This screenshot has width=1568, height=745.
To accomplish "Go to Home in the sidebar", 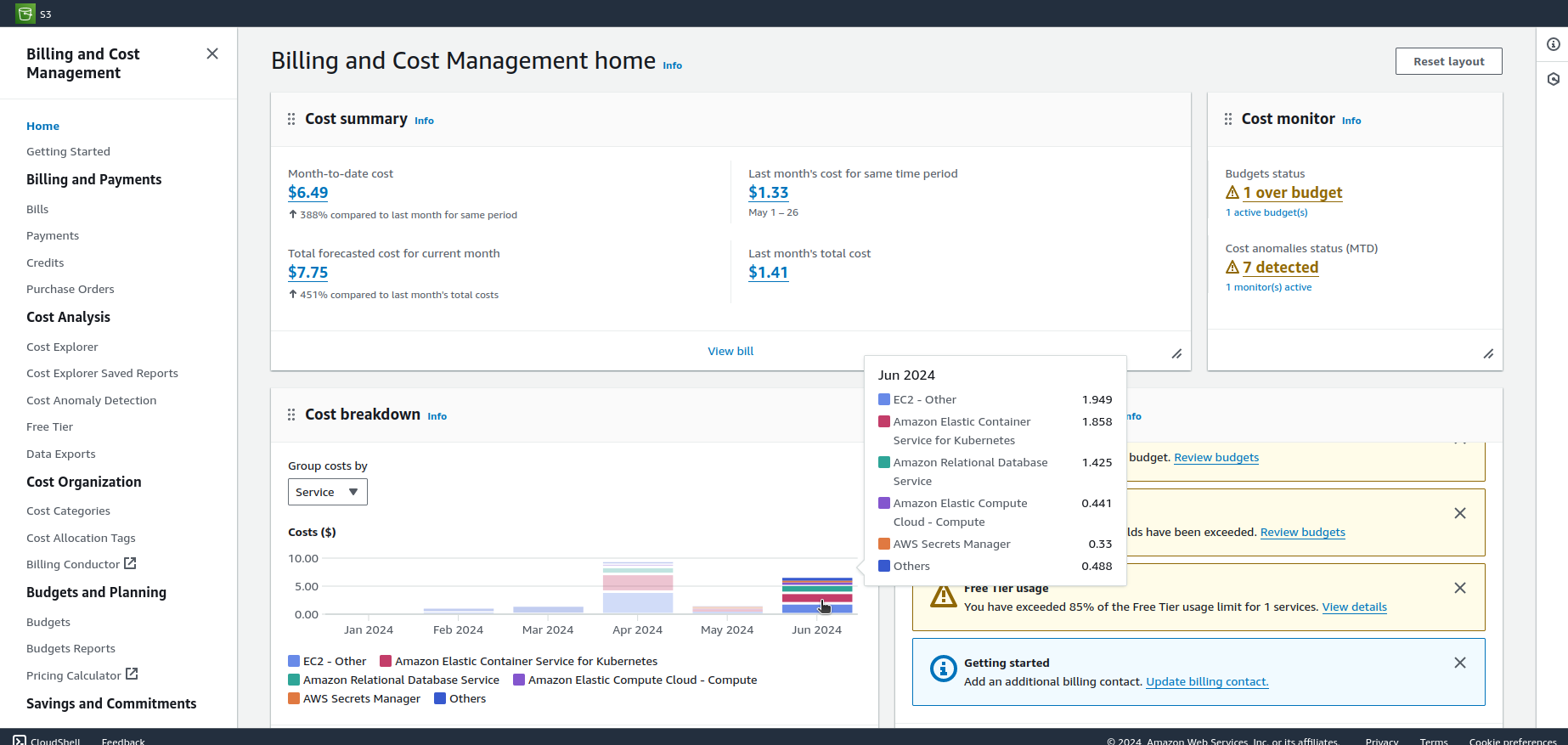I will pyautogui.click(x=42, y=126).
